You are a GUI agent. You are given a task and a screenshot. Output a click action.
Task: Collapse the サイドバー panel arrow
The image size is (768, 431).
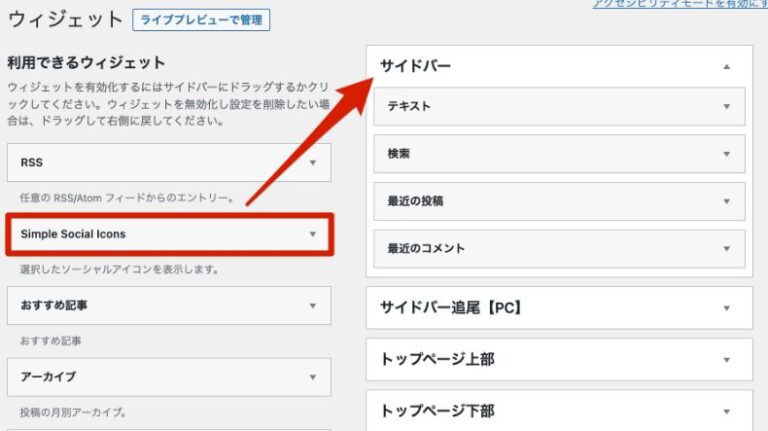tap(727, 66)
